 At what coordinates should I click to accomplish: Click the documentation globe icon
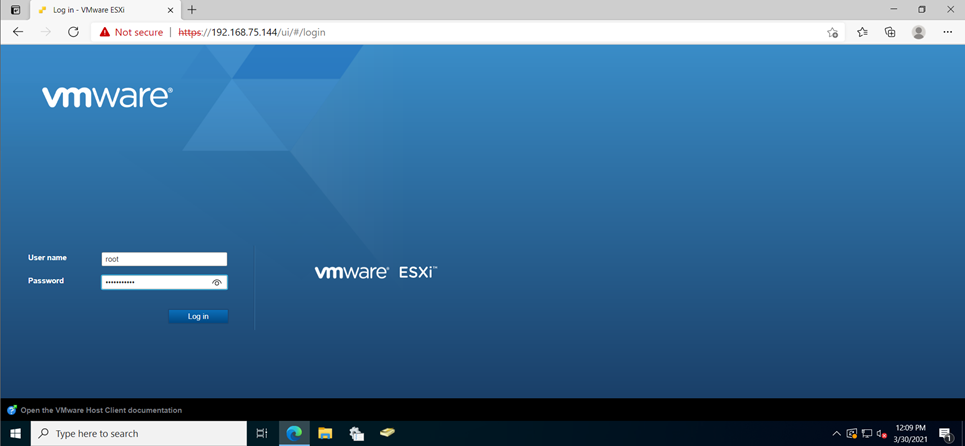[12, 410]
